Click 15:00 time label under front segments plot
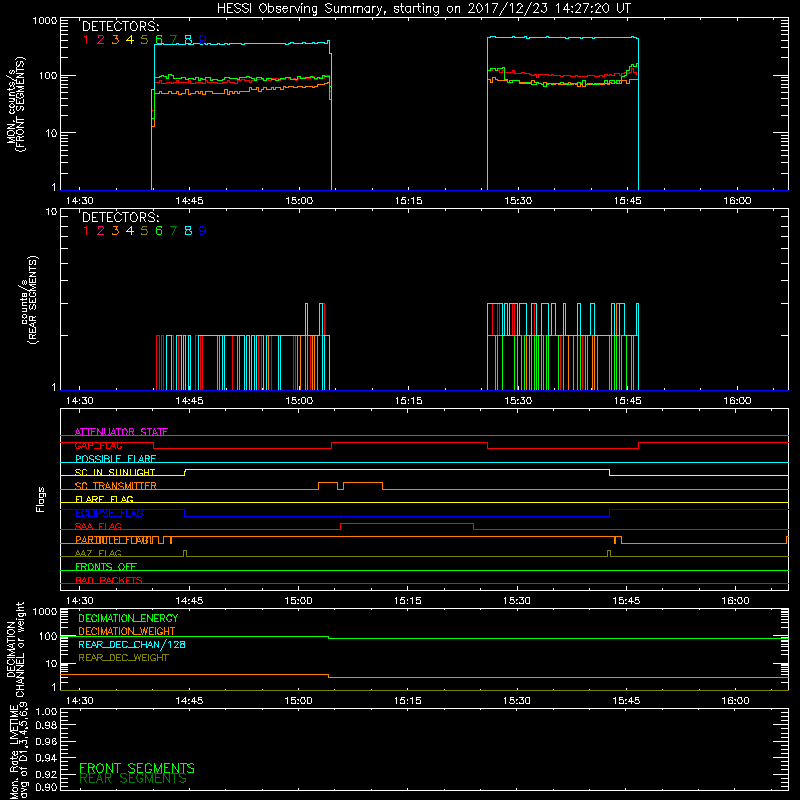800x800 pixels. click(x=299, y=201)
